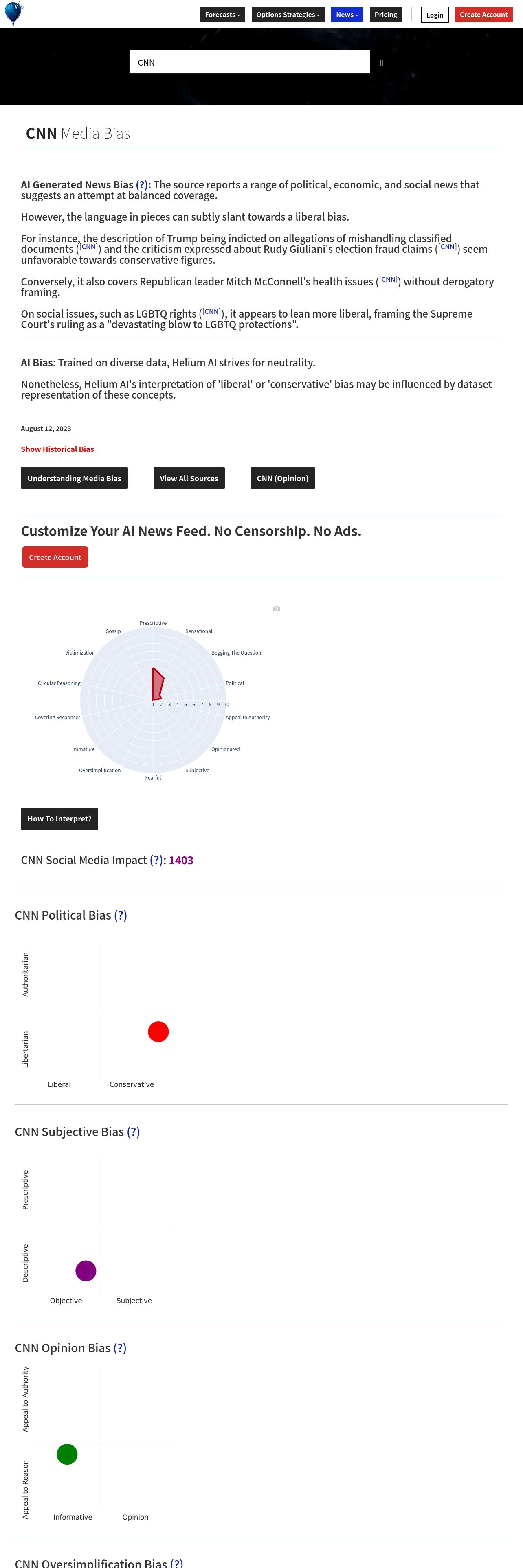523x1568 pixels.
Task: Open help (?) next to AI Generated News Bias
Action: 142,184
